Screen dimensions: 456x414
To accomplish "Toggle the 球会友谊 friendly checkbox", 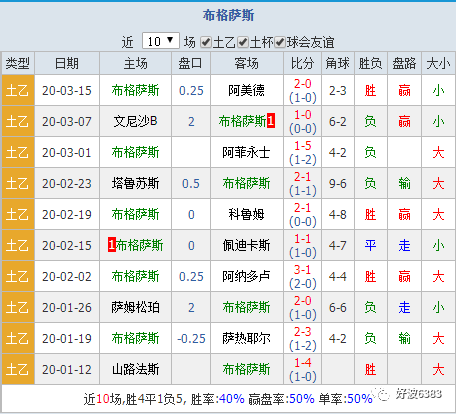I will tap(280, 42).
